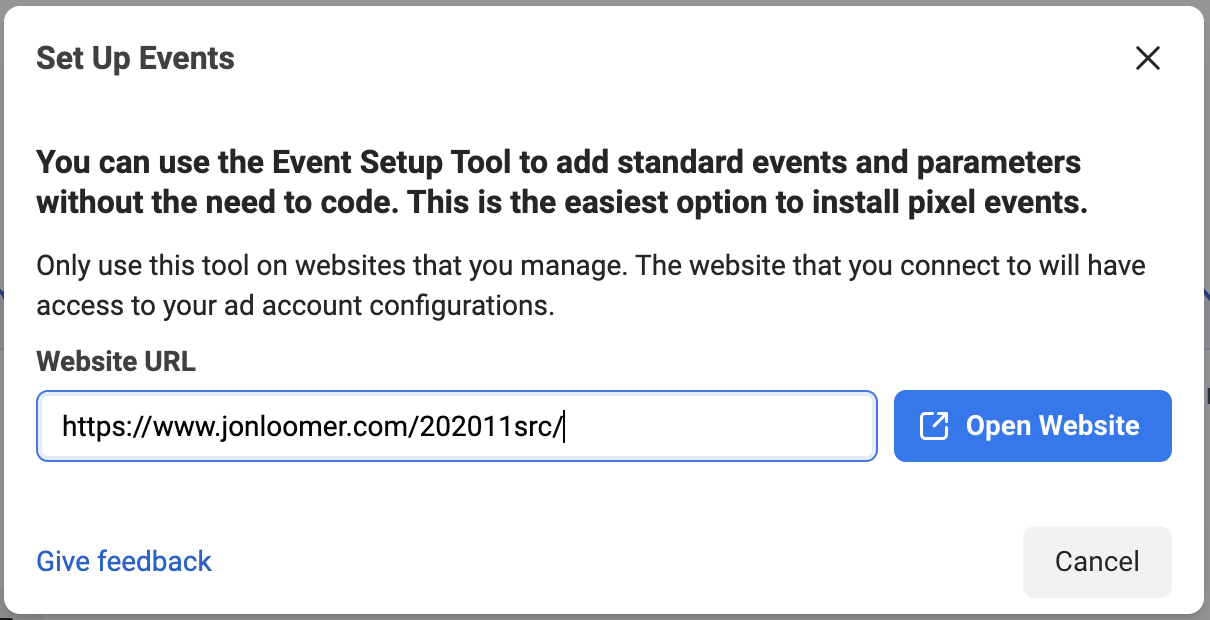Click the text cursor at URL end
This screenshot has height=620, width=1210.
coord(567,427)
